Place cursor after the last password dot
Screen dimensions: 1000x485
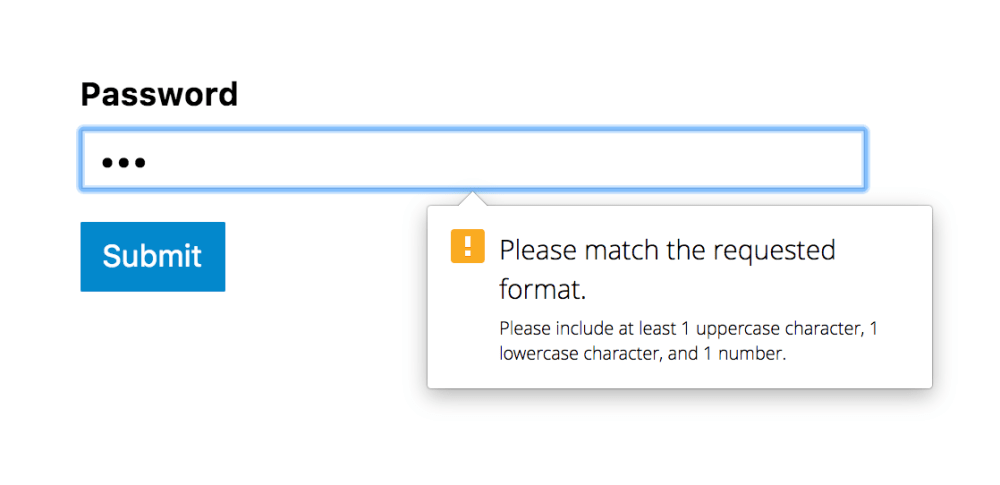tap(150, 162)
